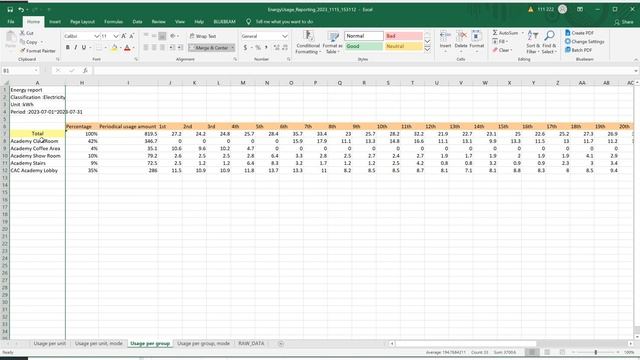Open the Clear eraser dropdown
Image resolution: width=640 pixels, height=360 pixels.
[502, 50]
